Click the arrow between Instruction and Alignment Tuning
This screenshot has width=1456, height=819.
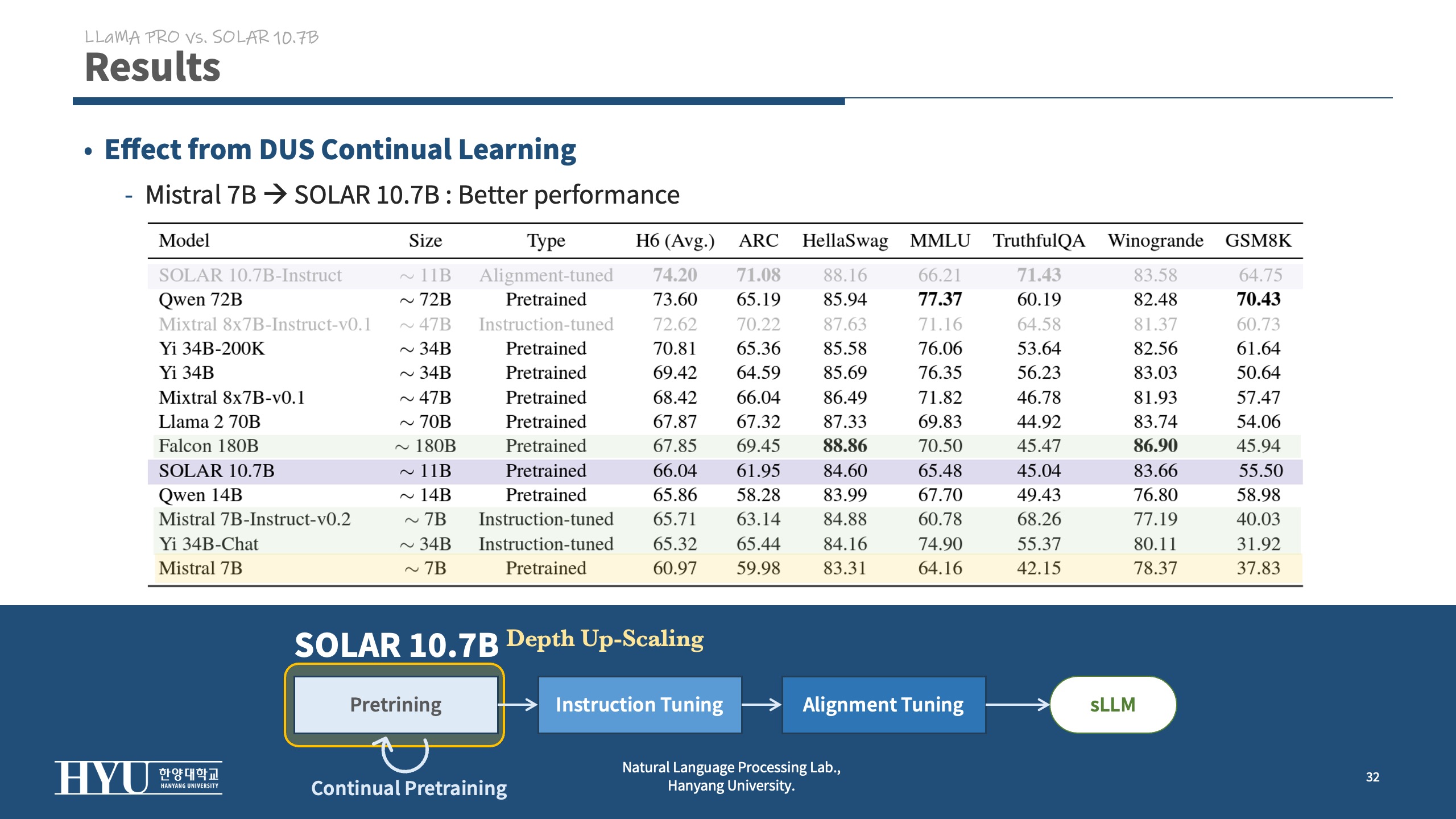(x=762, y=705)
